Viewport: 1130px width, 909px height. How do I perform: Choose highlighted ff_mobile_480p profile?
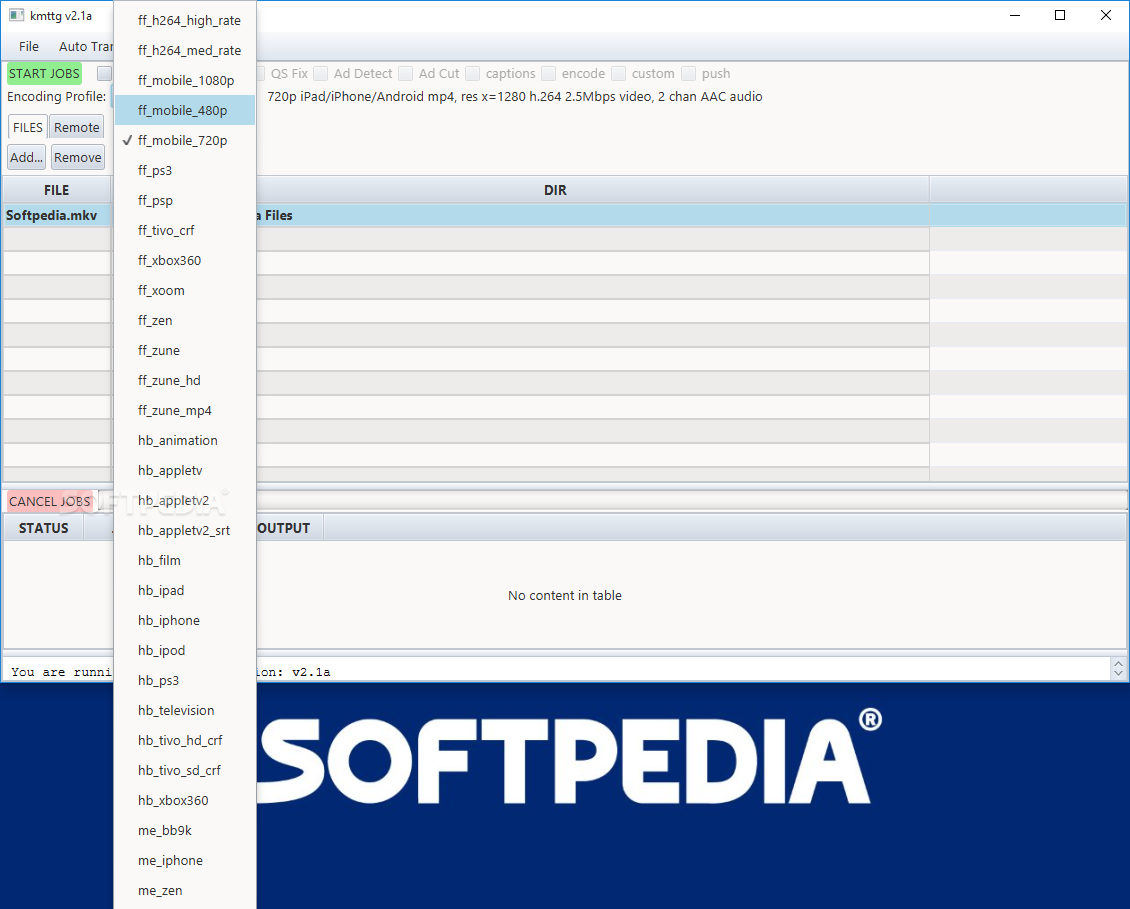pyautogui.click(x=185, y=110)
